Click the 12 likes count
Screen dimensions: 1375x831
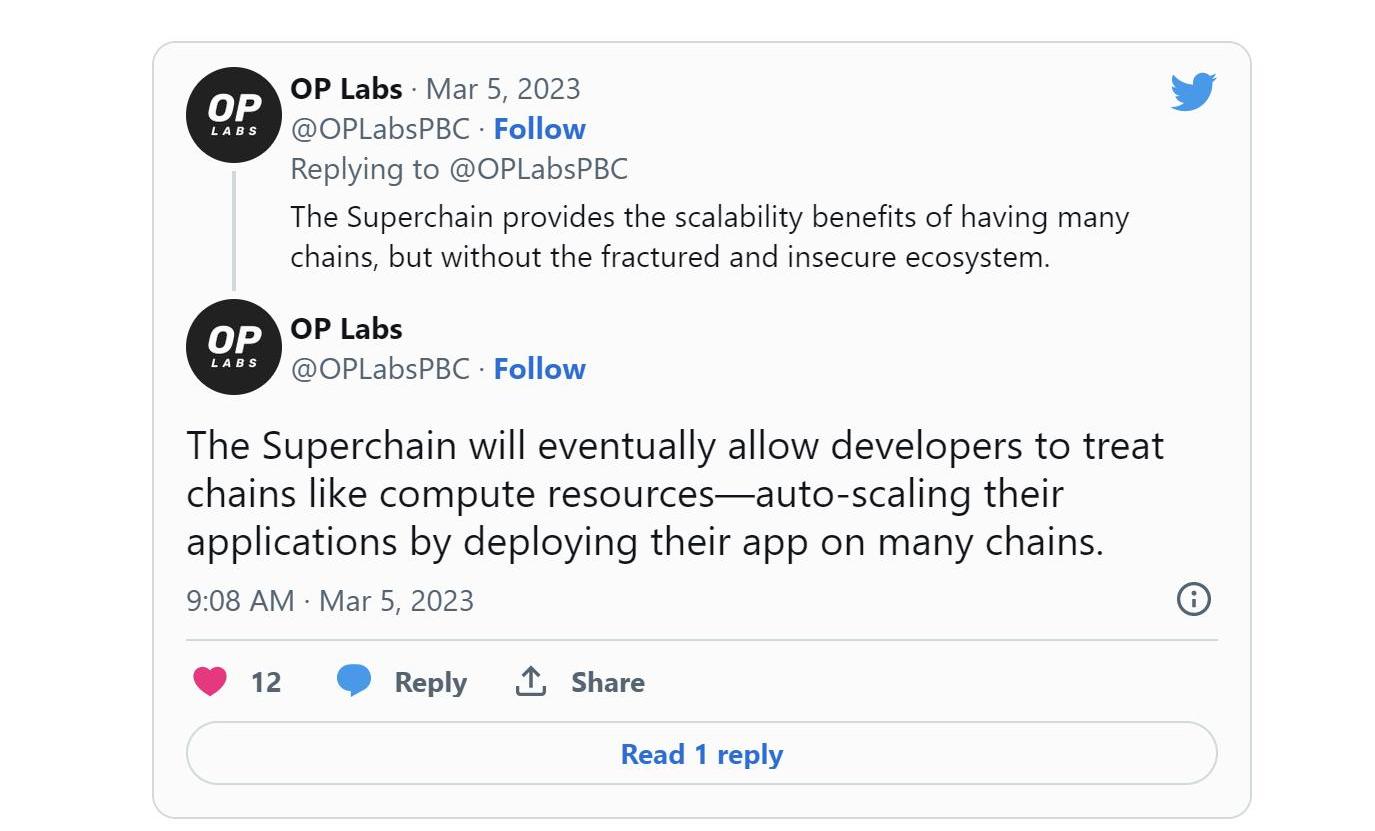[x=265, y=682]
